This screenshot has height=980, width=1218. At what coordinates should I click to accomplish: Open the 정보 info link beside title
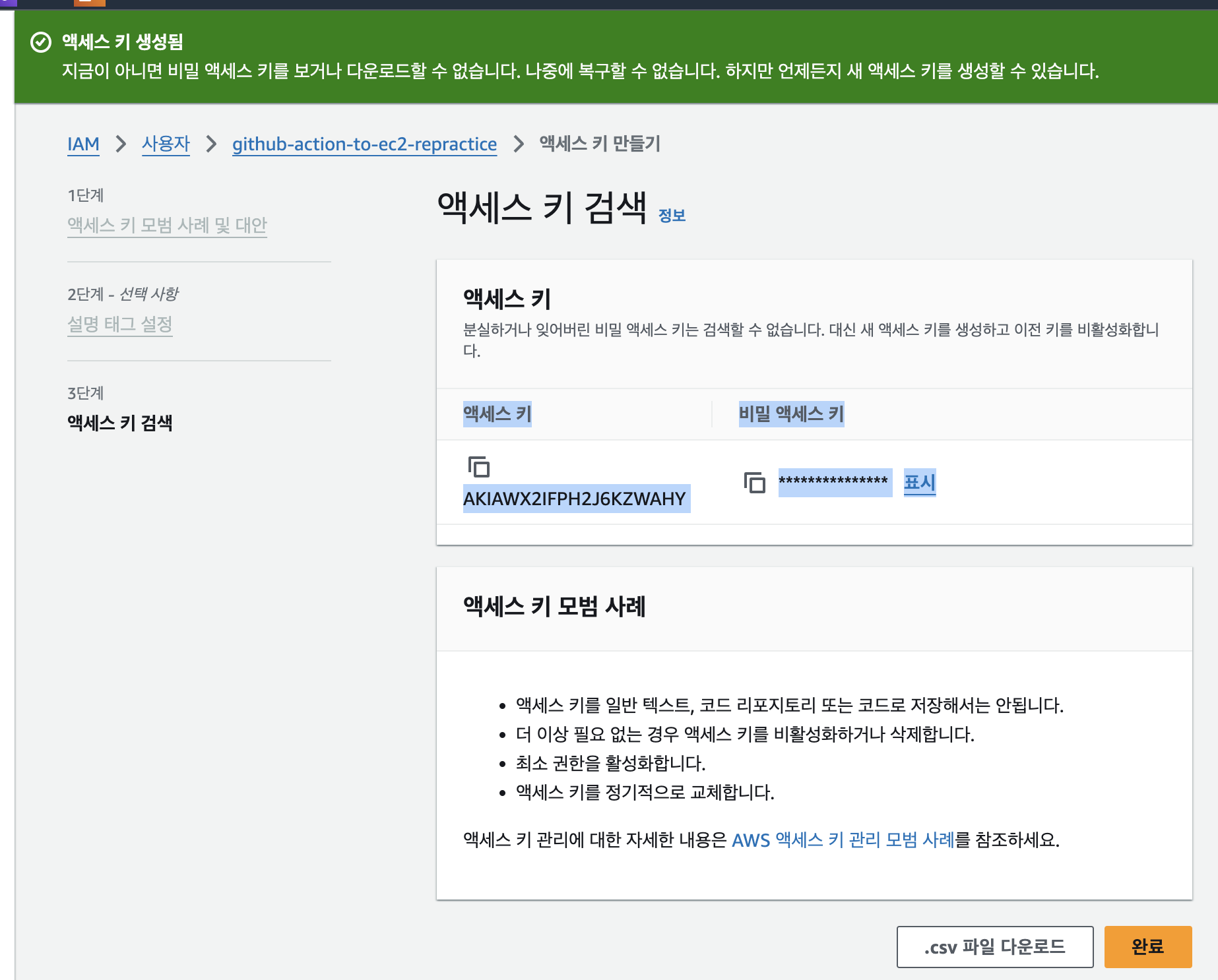click(x=672, y=215)
